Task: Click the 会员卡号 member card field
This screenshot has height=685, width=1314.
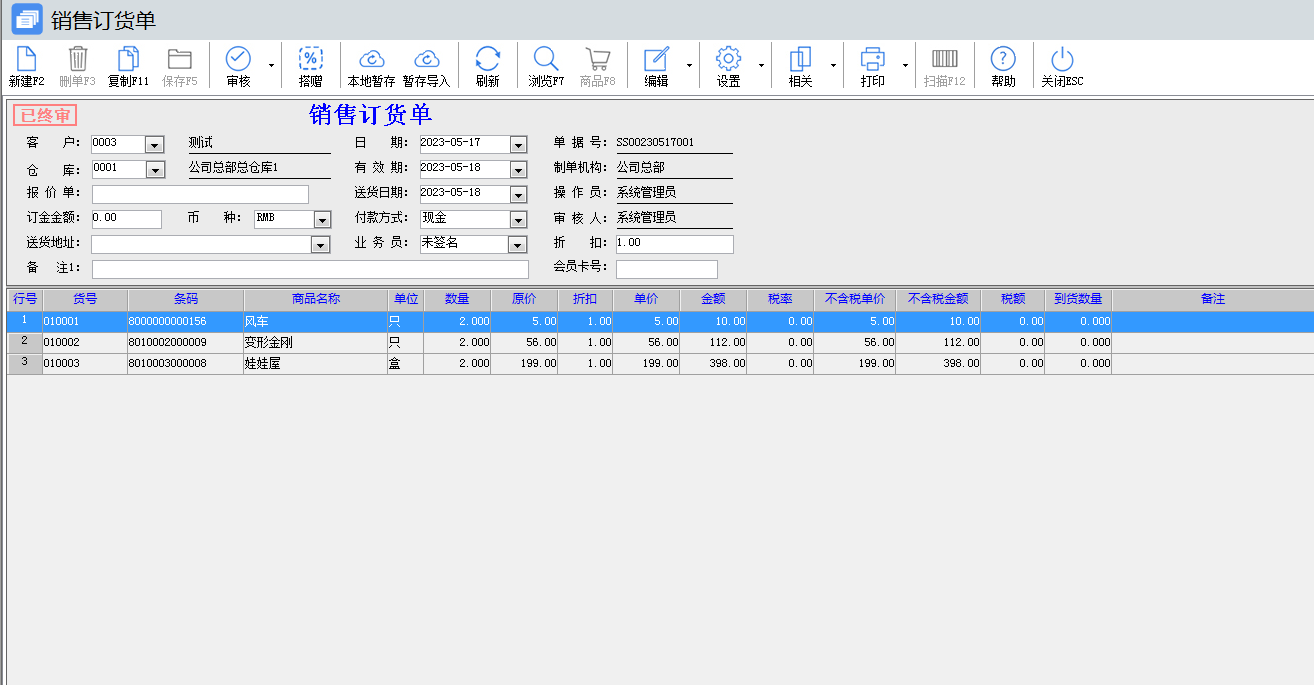Action: click(666, 269)
